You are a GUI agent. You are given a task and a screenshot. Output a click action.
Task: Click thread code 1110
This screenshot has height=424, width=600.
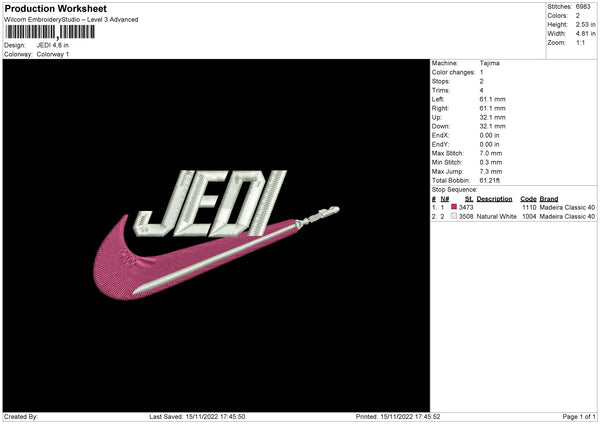(x=529, y=207)
